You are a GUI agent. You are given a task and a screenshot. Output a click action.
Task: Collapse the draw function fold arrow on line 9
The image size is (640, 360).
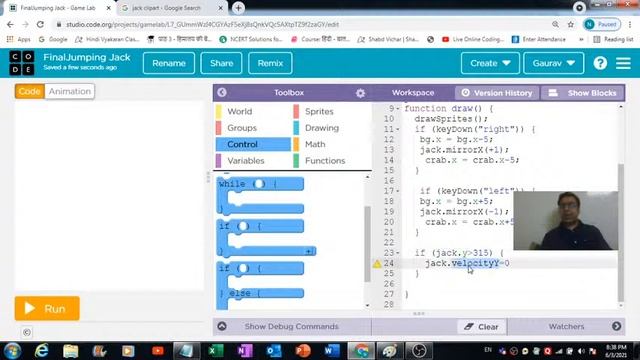398,109
